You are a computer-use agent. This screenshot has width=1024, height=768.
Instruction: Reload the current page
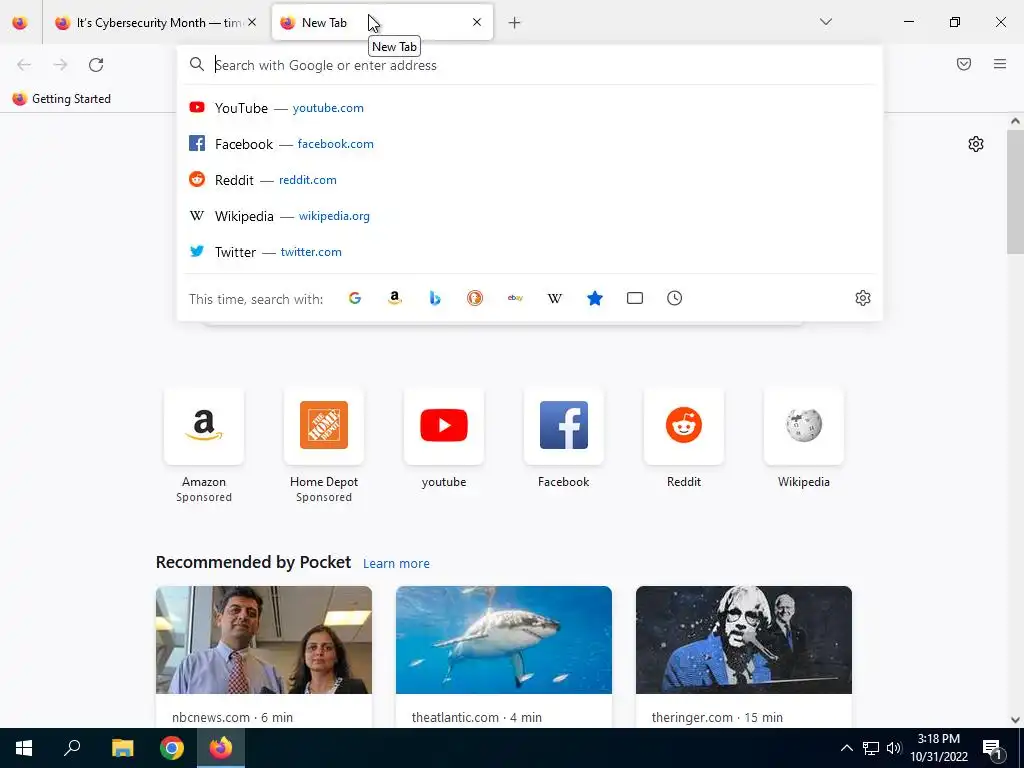click(x=96, y=65)
